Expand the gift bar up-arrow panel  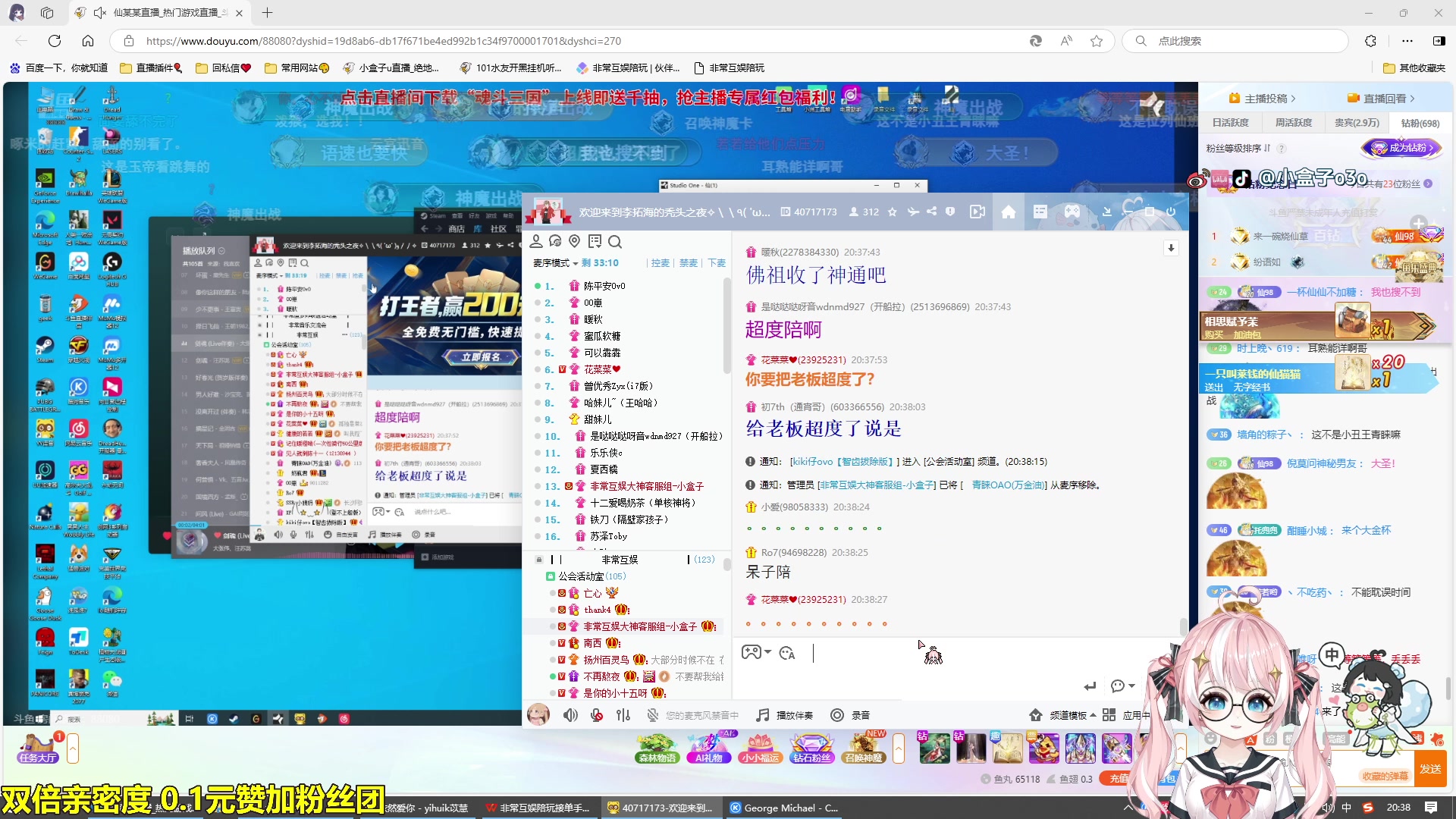click(x=1181, y=748)
